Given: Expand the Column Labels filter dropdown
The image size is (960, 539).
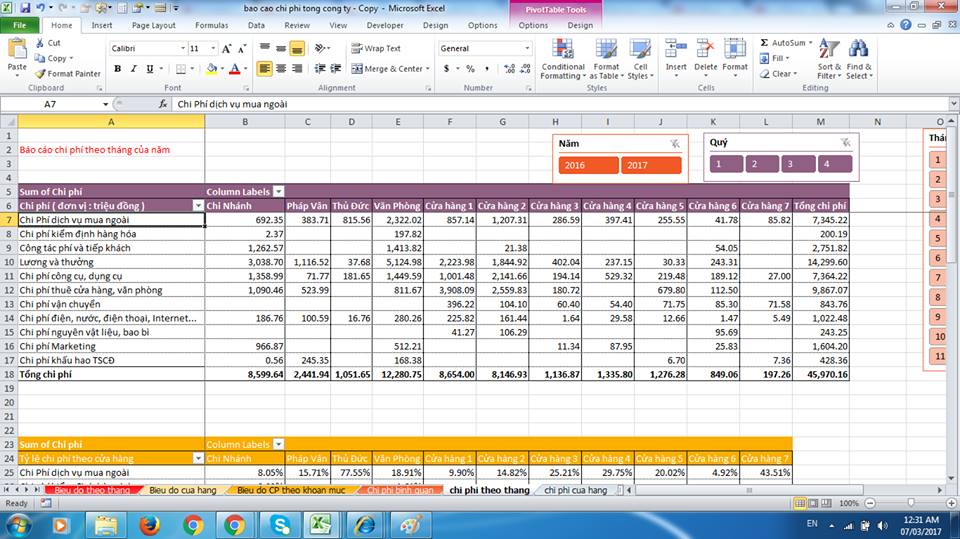Looking at the screenshot, I should tap(279, 192).
